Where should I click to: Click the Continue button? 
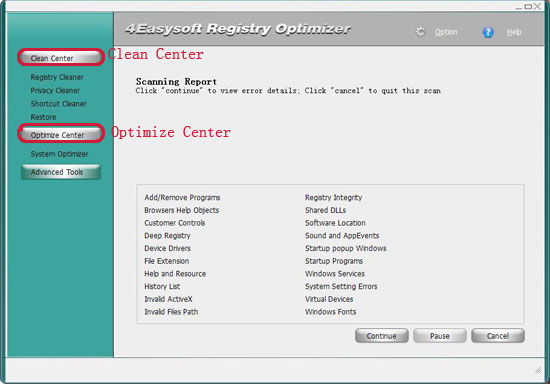[x=382, y=336]
